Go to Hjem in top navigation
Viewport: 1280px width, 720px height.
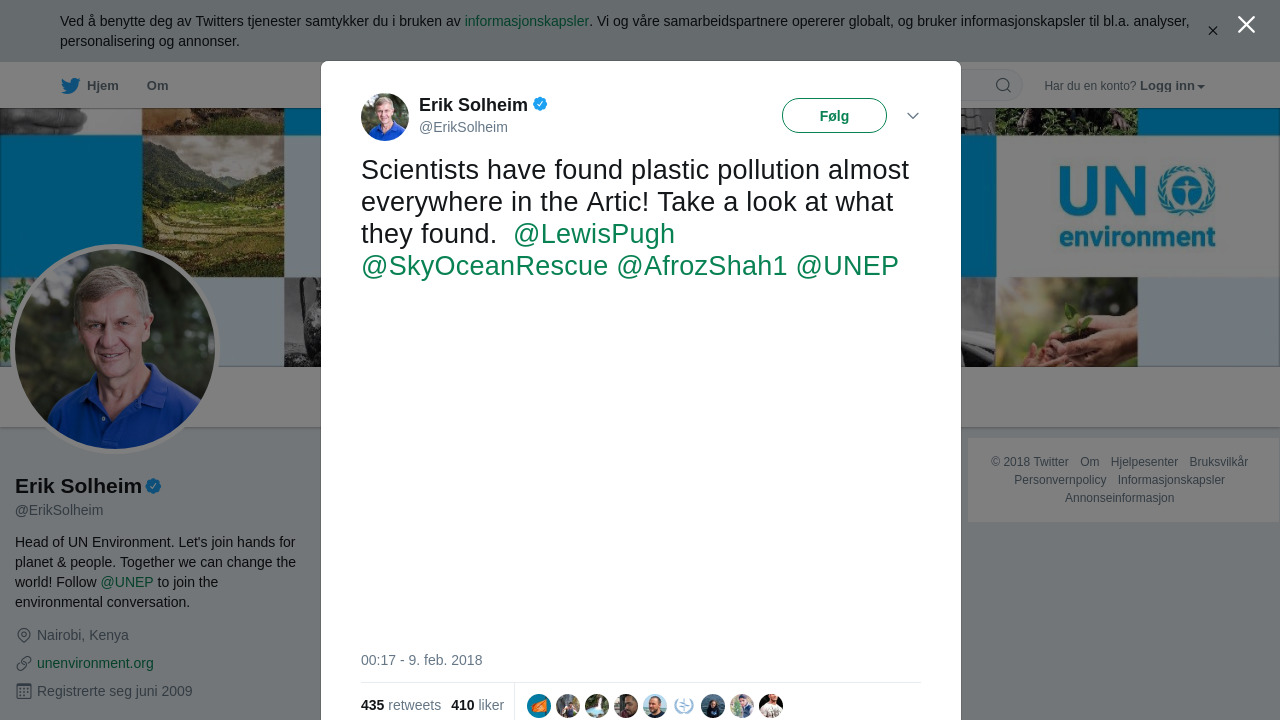102,86
